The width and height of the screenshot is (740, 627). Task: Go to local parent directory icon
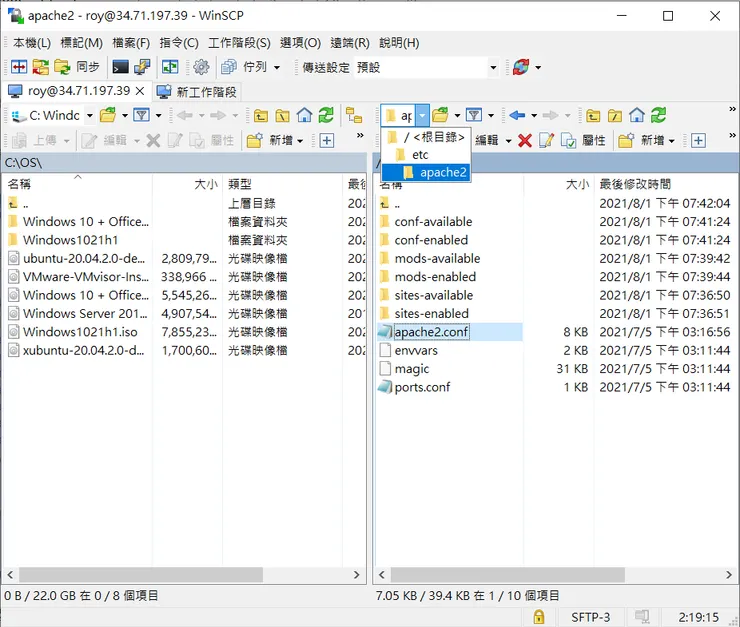tap(261, 115)
